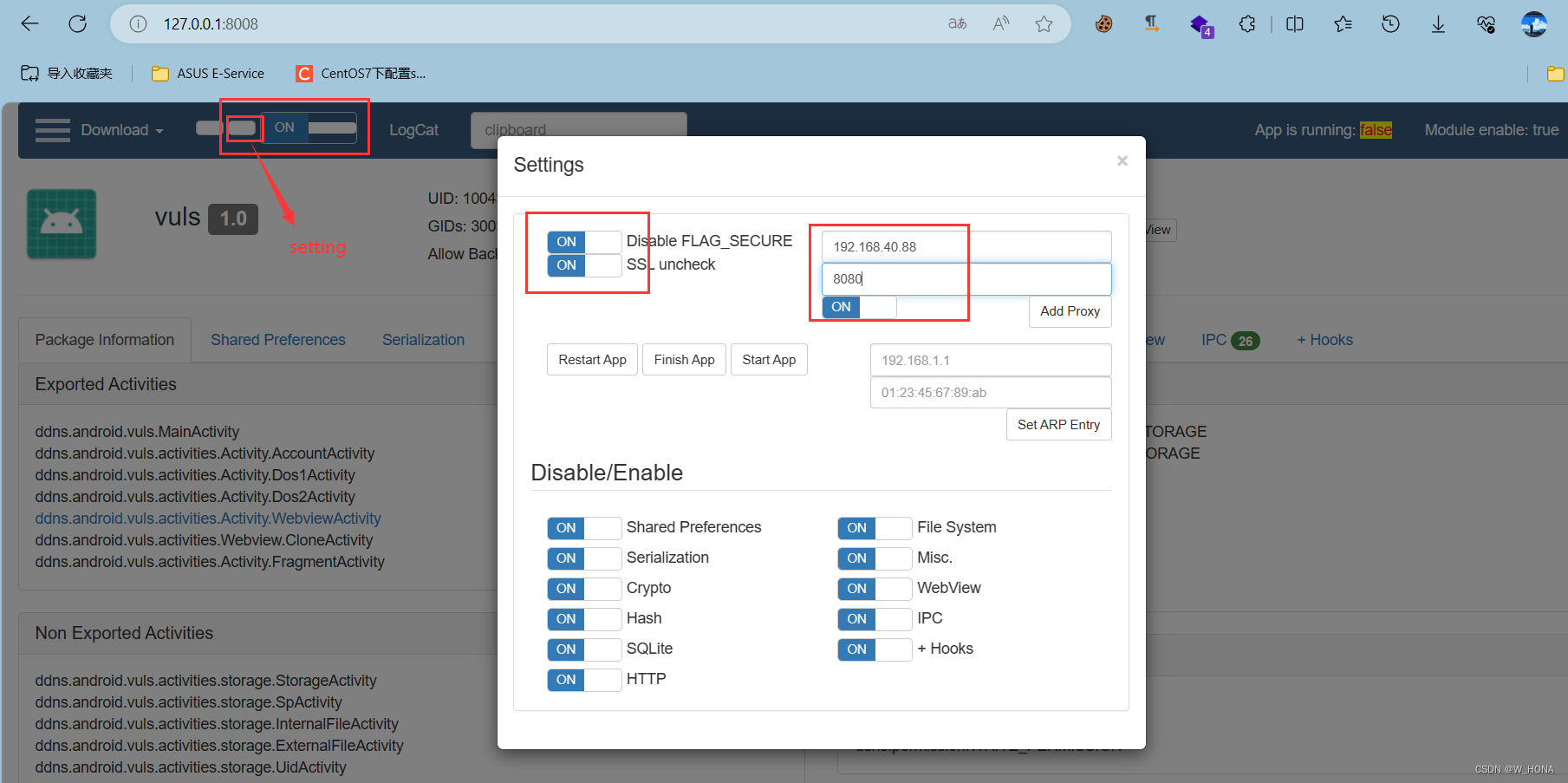Open purple extension with badge 4
This screenshot has width=1568, height=783.
pyautogui.click(x=1200, y=24)
